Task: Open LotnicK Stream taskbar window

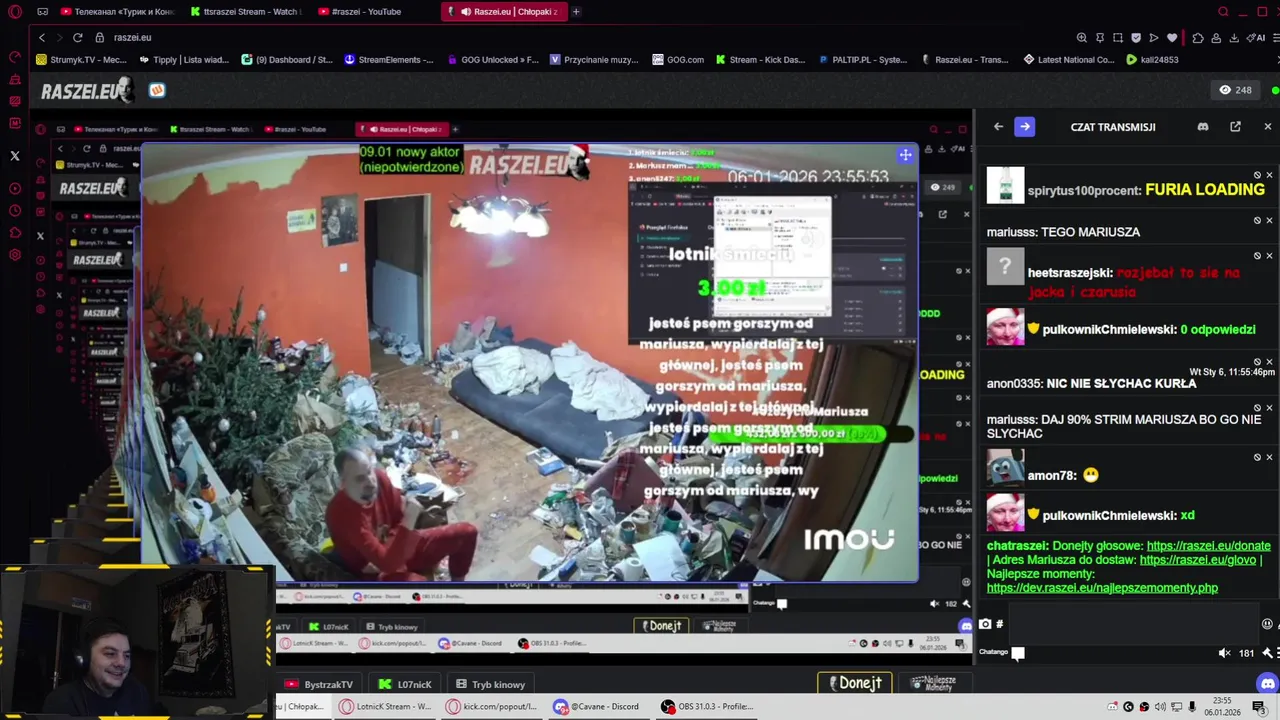Action: (x=385, y=706)
